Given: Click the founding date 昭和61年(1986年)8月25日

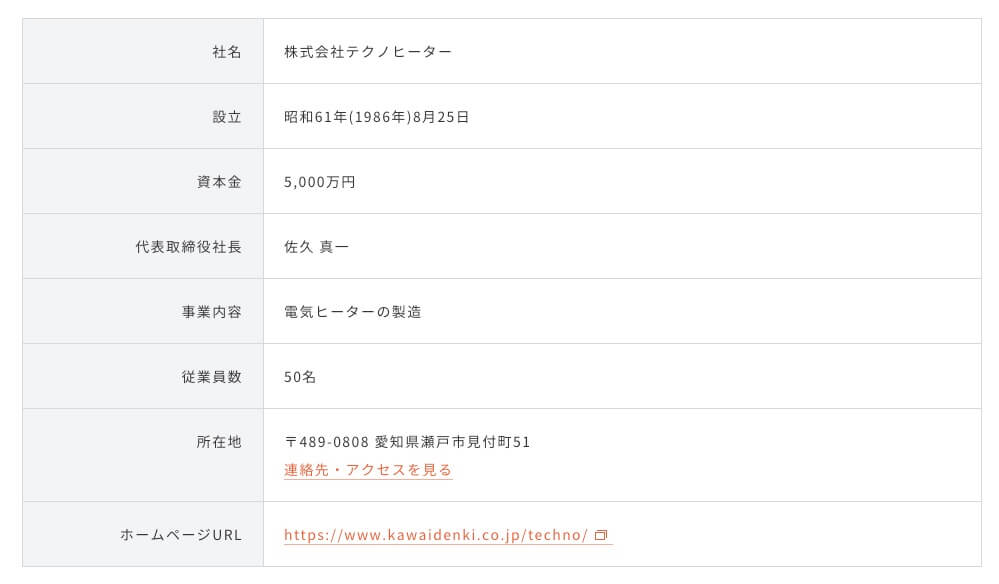Looking at the screenshot, I should pyautogui.click(x=377, y=117).
